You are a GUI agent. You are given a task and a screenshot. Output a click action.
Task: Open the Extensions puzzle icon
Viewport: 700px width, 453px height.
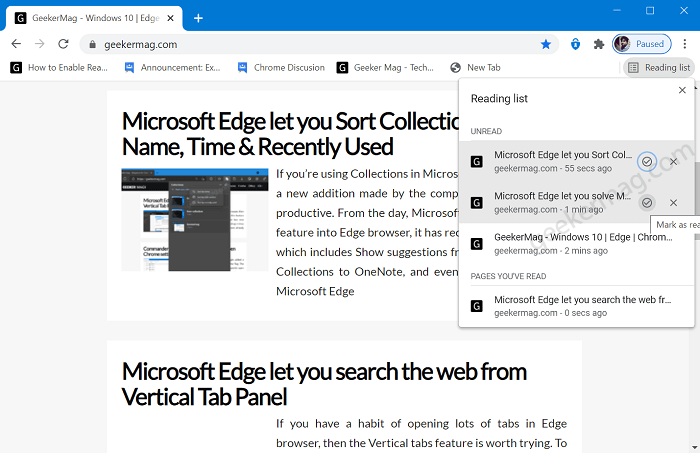pos(599,44)
